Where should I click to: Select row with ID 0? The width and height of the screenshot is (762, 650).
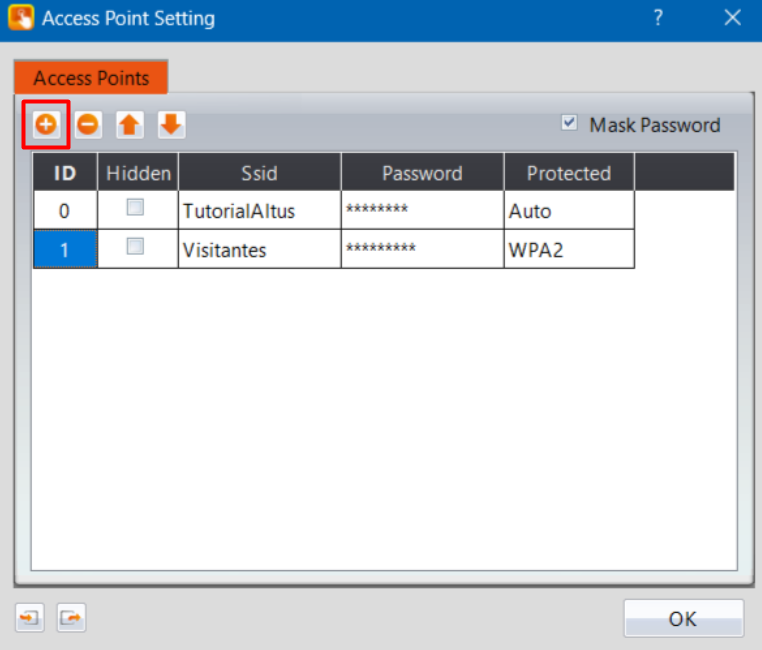[64, 211]
